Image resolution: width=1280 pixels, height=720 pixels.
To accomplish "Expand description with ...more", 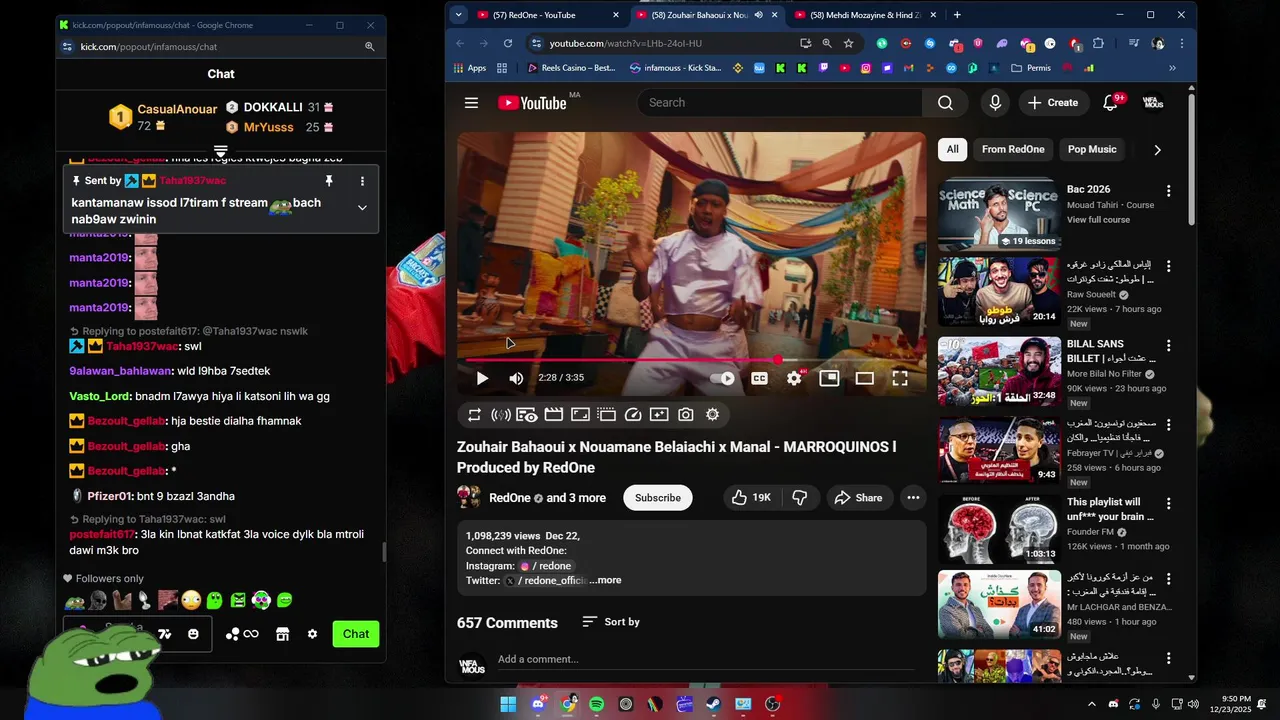I will 605,580.
